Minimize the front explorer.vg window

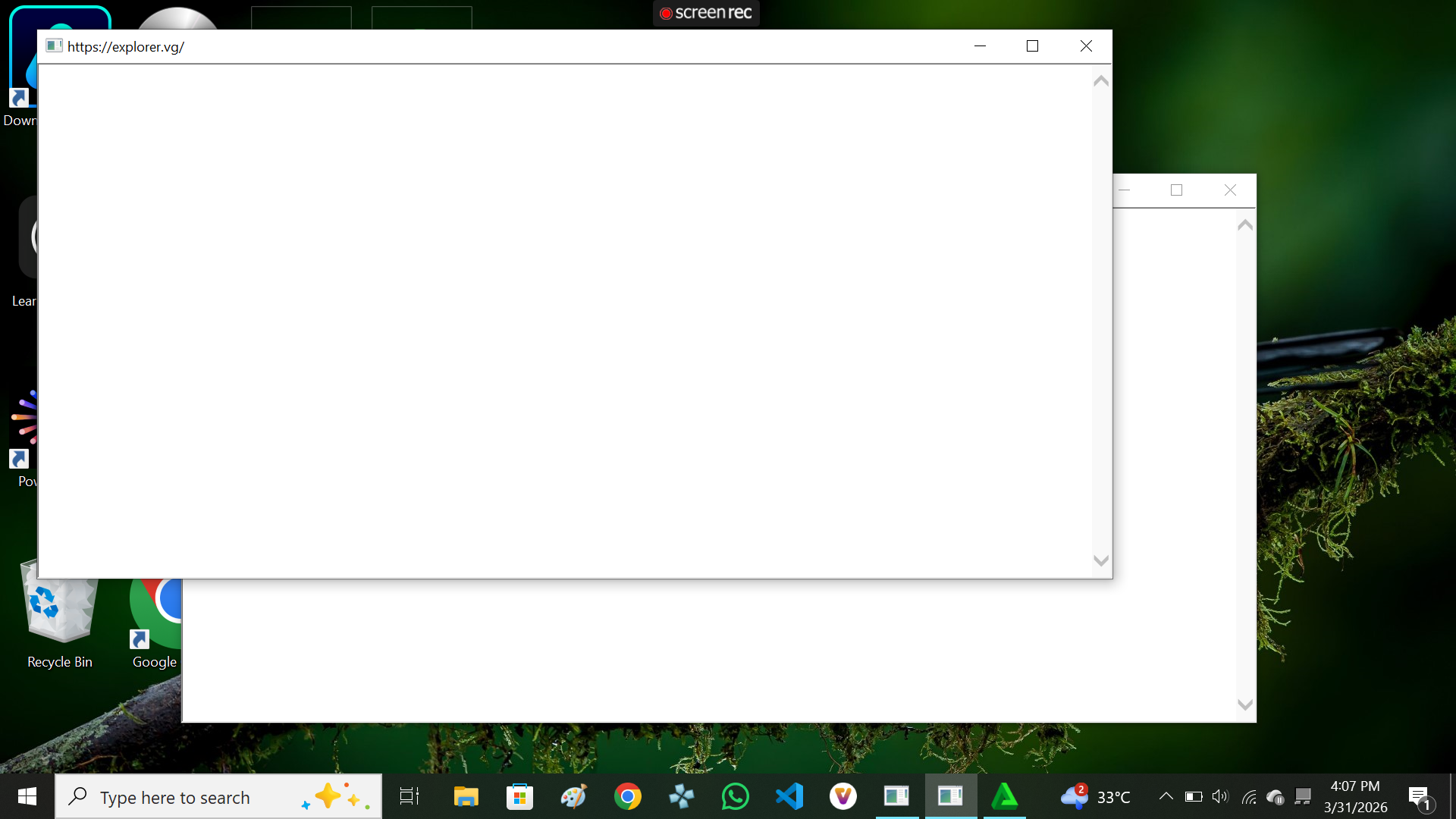tap(980, 46)
